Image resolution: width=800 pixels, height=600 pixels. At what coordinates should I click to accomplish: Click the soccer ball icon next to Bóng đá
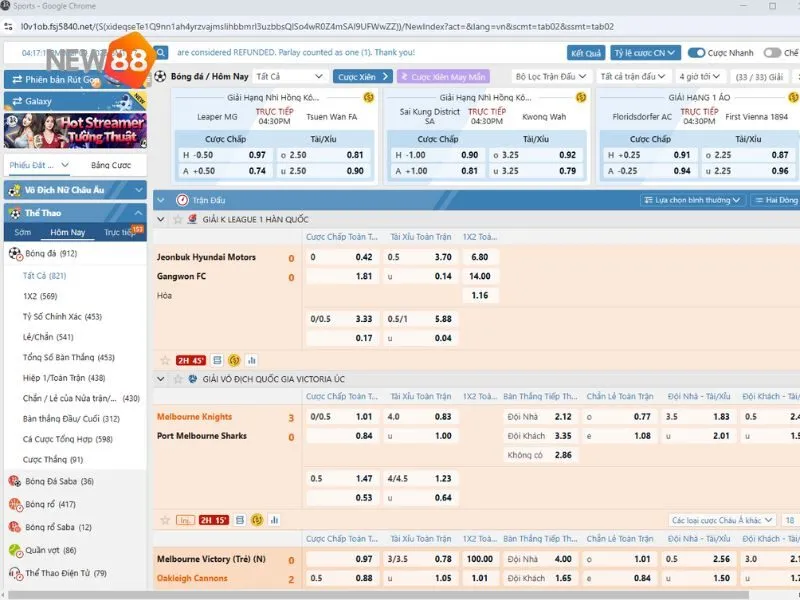(x=15, y=253)
